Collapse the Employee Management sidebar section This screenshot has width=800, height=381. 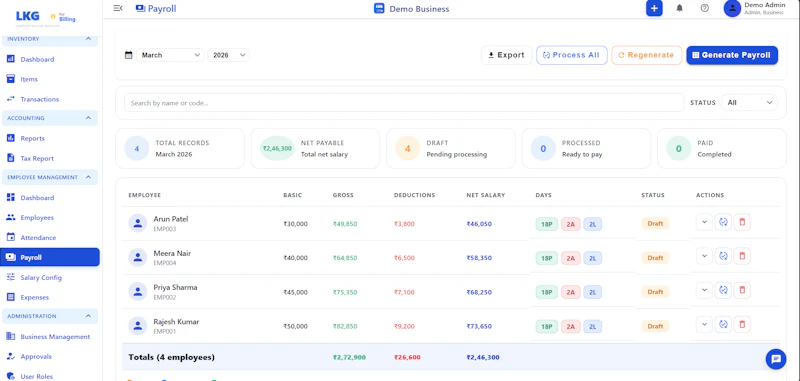(x=50, y=177)
